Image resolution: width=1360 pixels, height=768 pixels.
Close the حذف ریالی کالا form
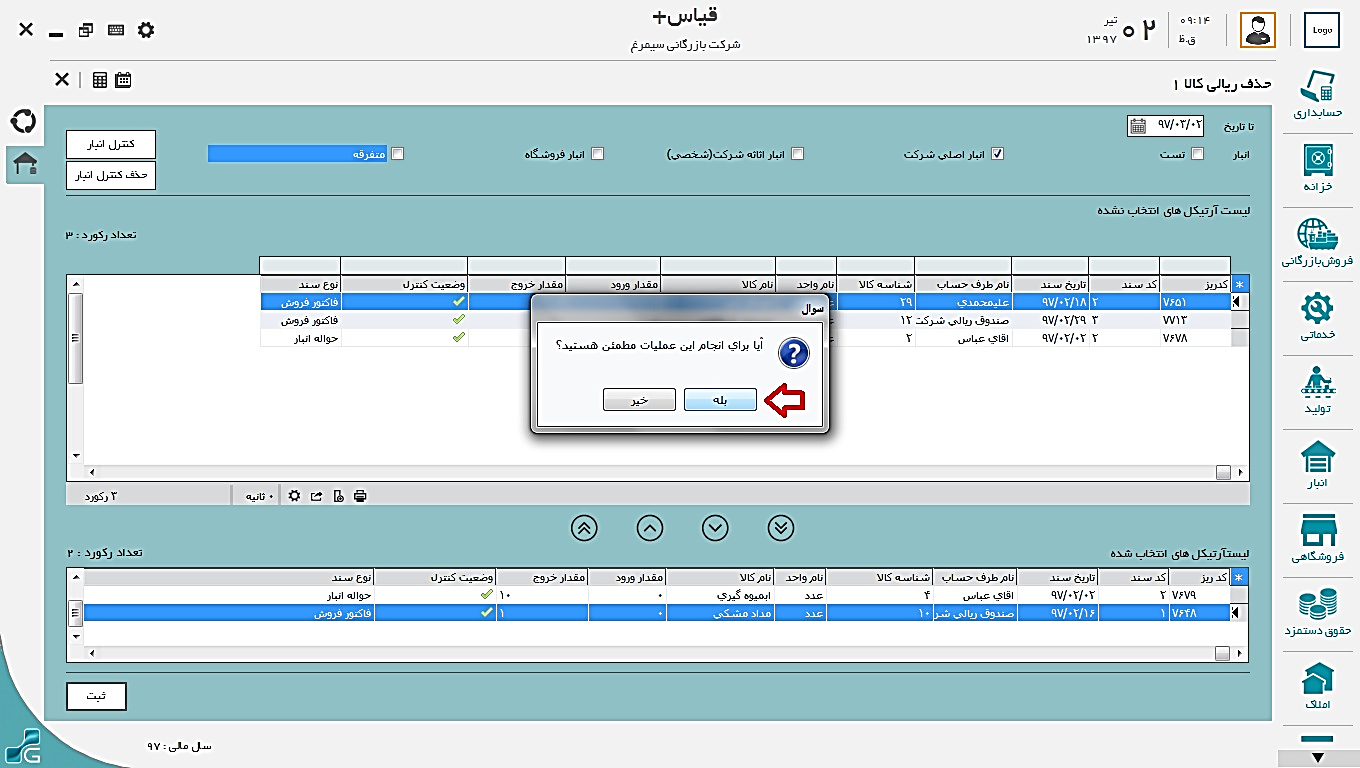click(62, 79)
